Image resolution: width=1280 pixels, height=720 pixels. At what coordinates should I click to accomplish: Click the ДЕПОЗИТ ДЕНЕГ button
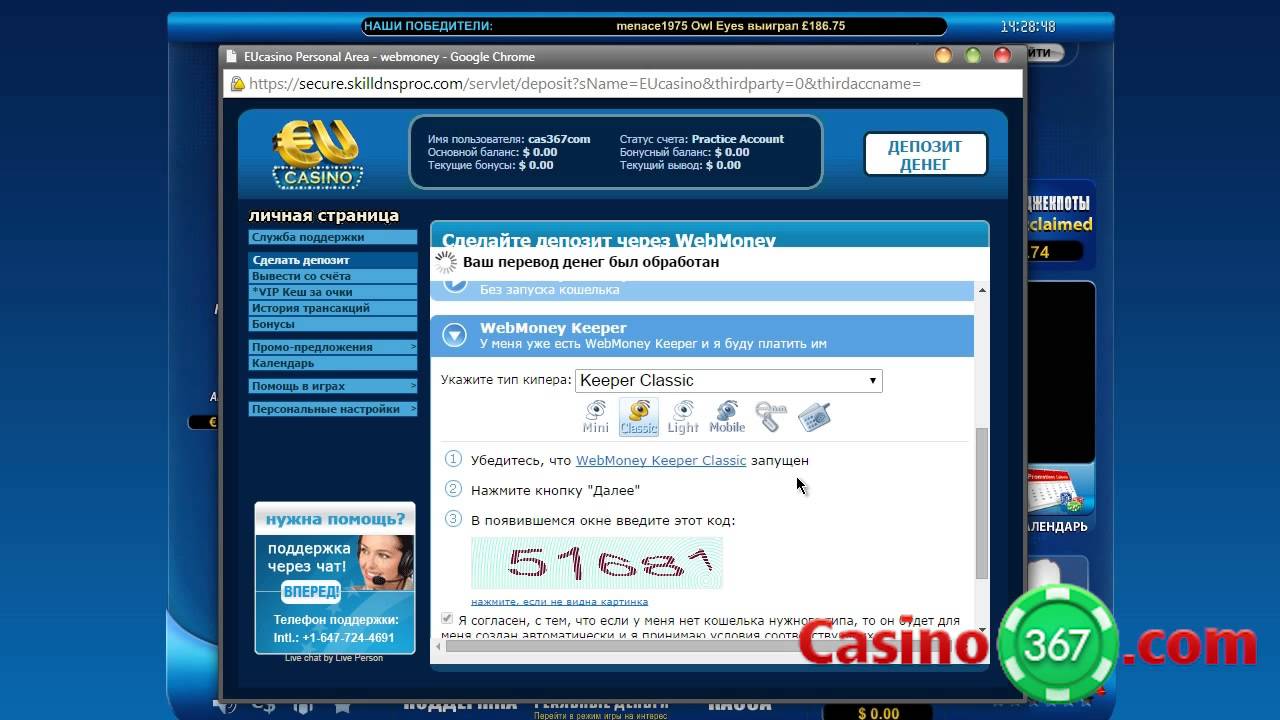point(925,155)
